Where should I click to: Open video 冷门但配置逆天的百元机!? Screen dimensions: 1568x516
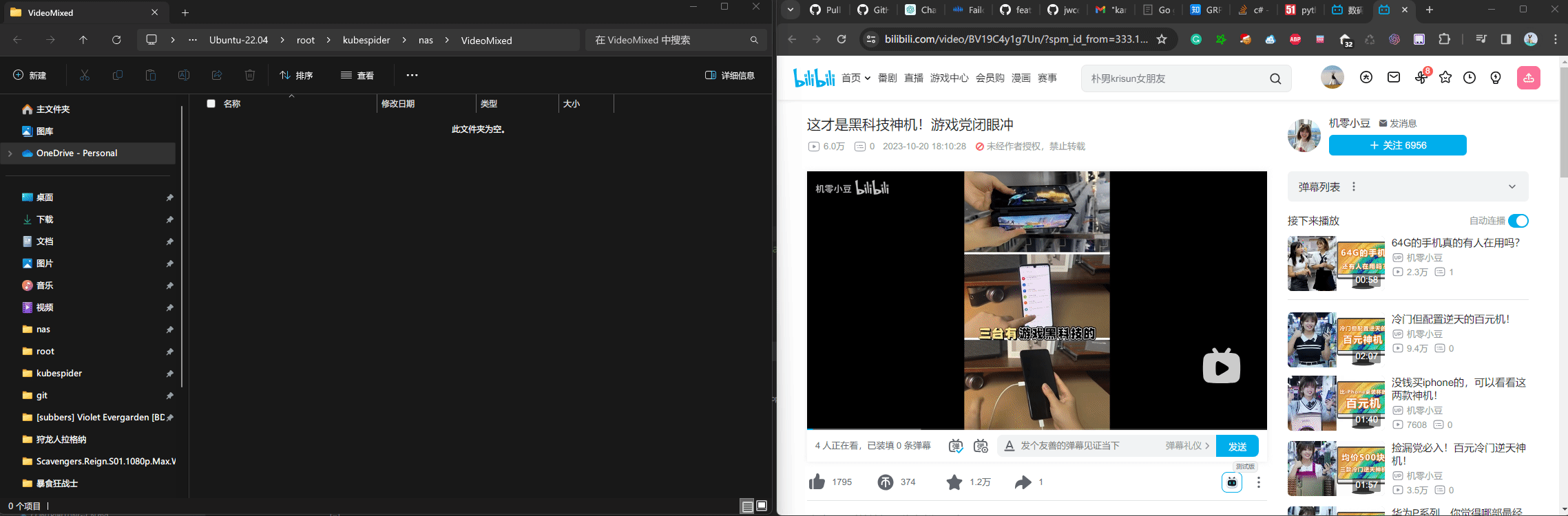point(1451,319)
